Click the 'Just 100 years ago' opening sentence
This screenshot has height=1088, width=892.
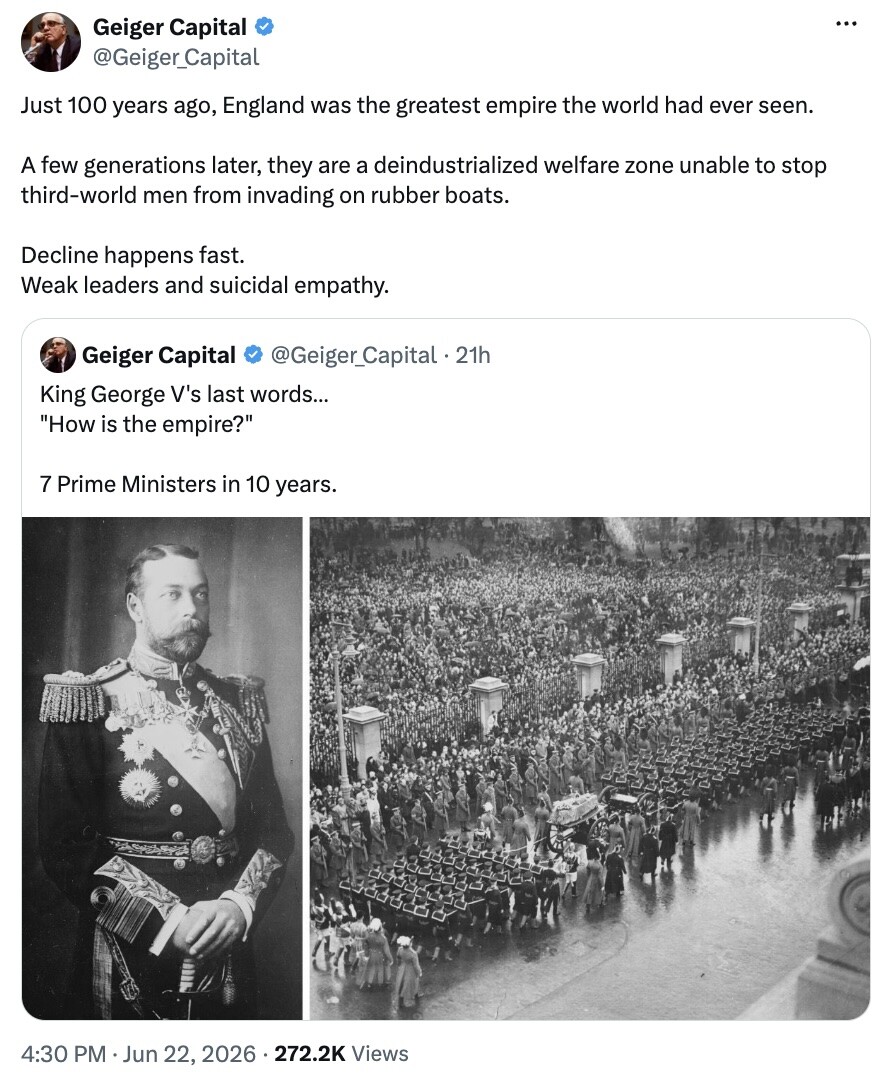coord(417,105)
